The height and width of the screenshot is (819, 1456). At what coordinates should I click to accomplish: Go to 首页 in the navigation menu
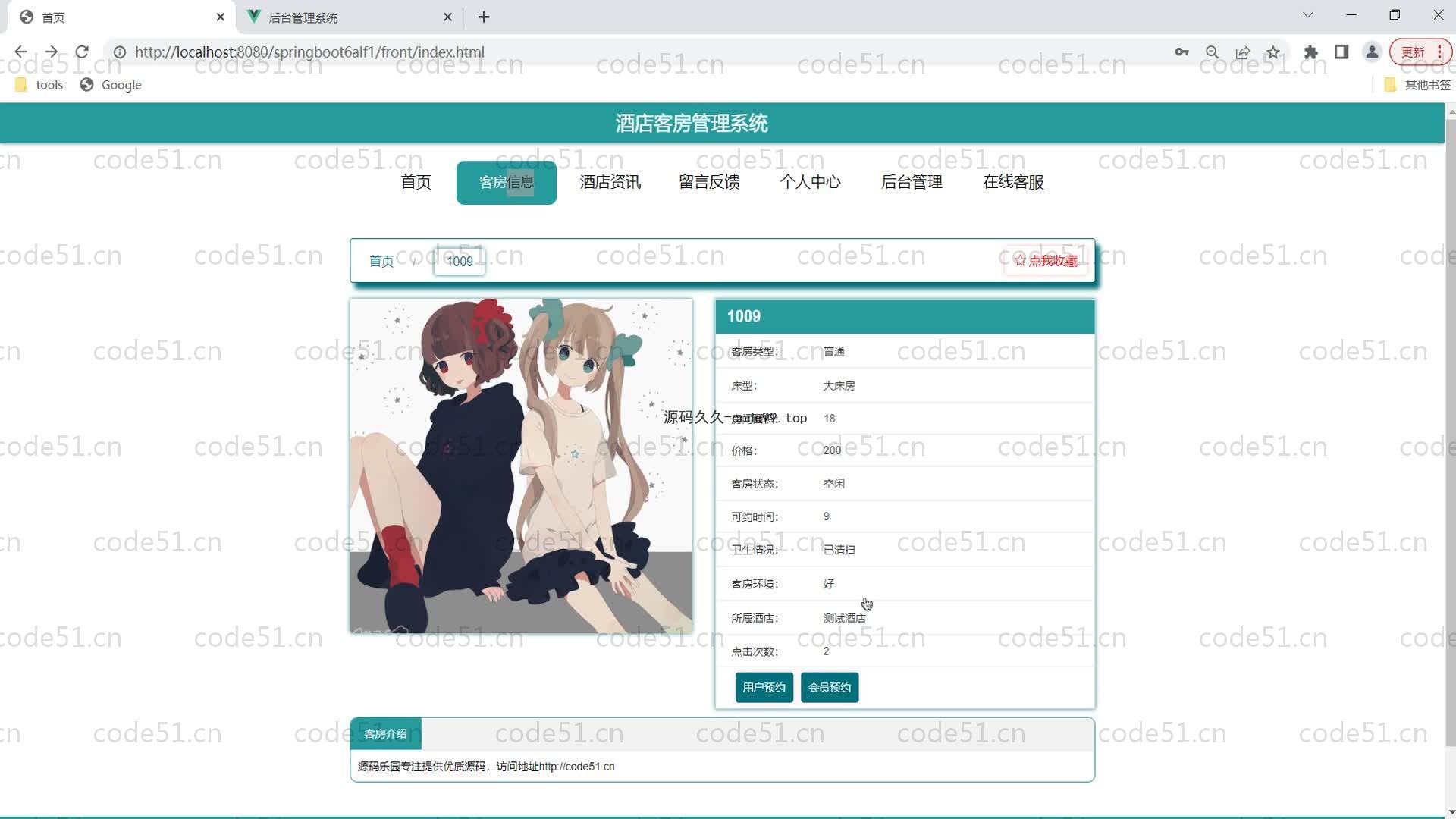point(416,182)
